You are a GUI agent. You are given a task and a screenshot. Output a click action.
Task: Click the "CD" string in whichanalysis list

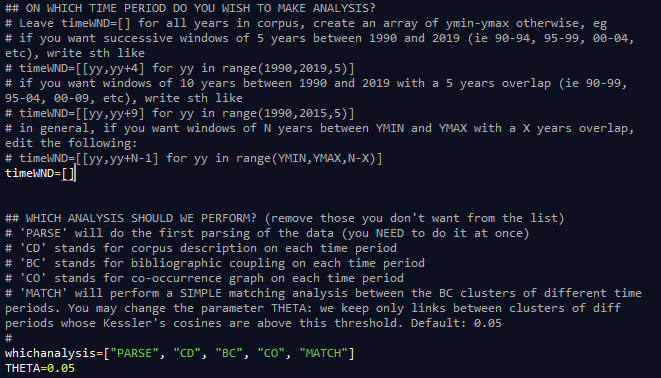(187, 353)
